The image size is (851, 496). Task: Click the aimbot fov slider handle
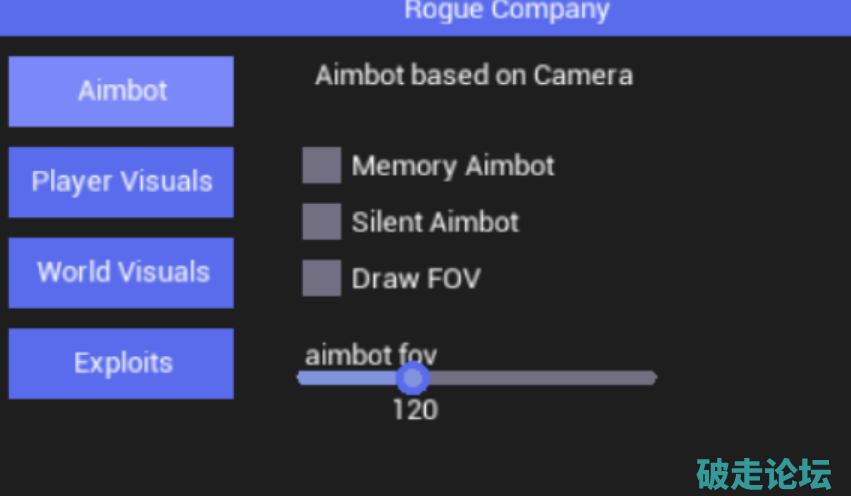pos(412,378)
